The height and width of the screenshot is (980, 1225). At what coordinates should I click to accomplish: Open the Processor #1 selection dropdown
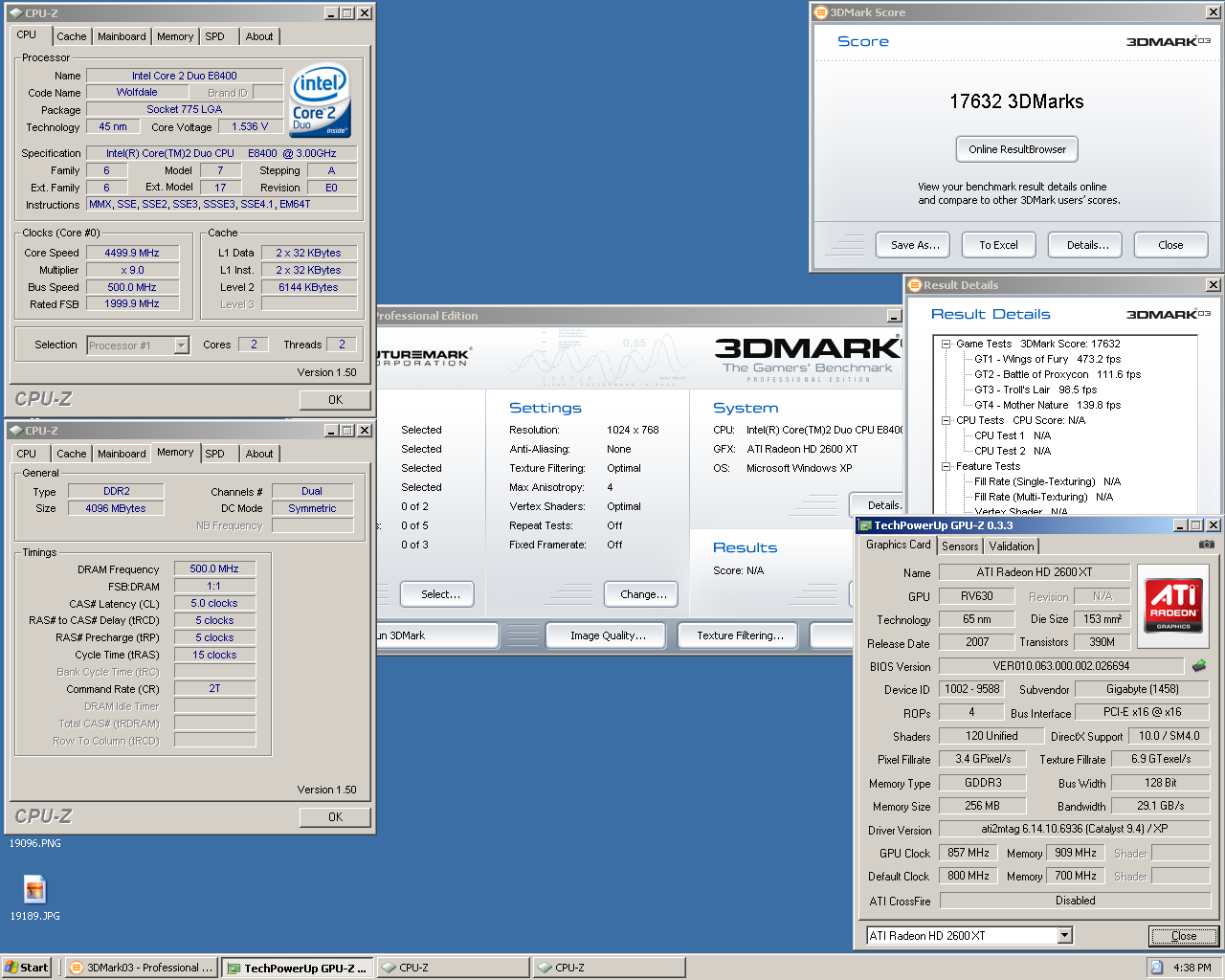(x=181, y=345)
